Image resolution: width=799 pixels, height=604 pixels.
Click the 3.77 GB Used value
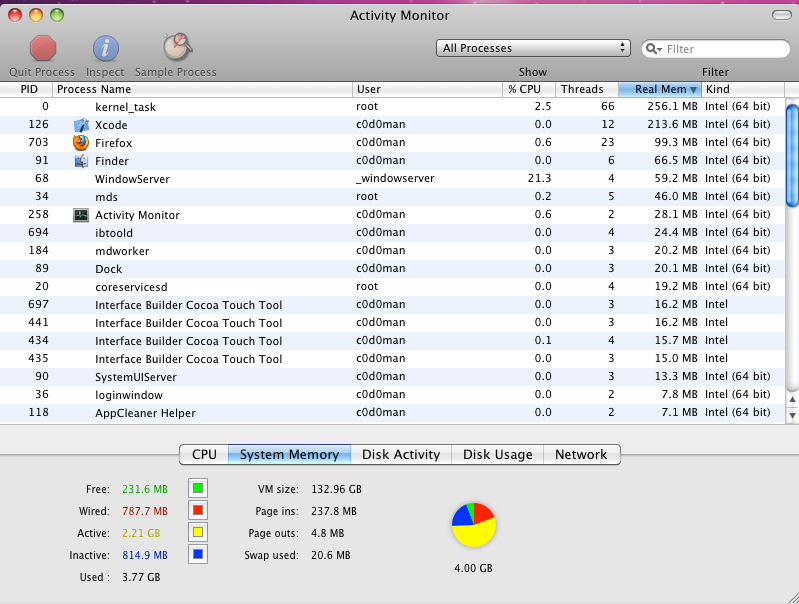point(141,577)
